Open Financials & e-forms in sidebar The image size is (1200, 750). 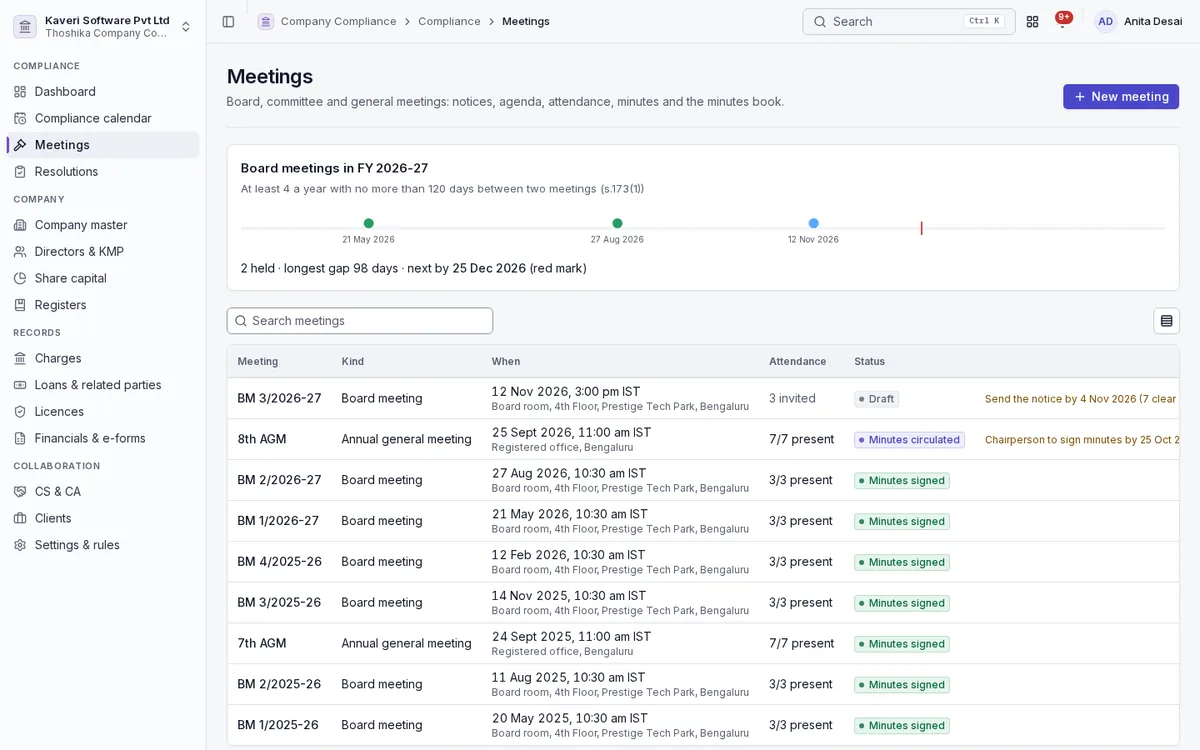(x=103, y=438)
